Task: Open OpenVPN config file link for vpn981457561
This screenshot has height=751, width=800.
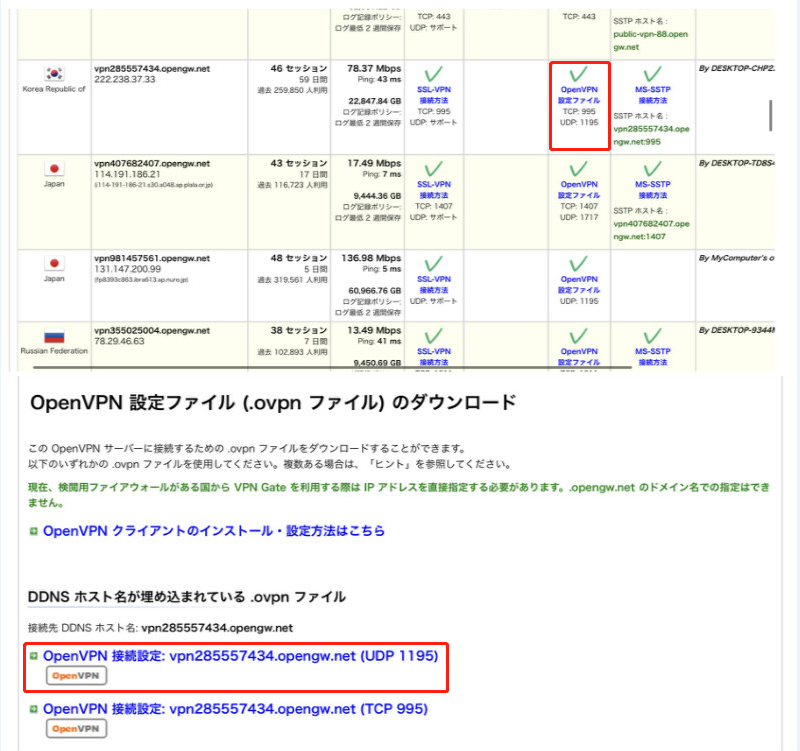Action: pyautogui.click(x=579, y=285)
